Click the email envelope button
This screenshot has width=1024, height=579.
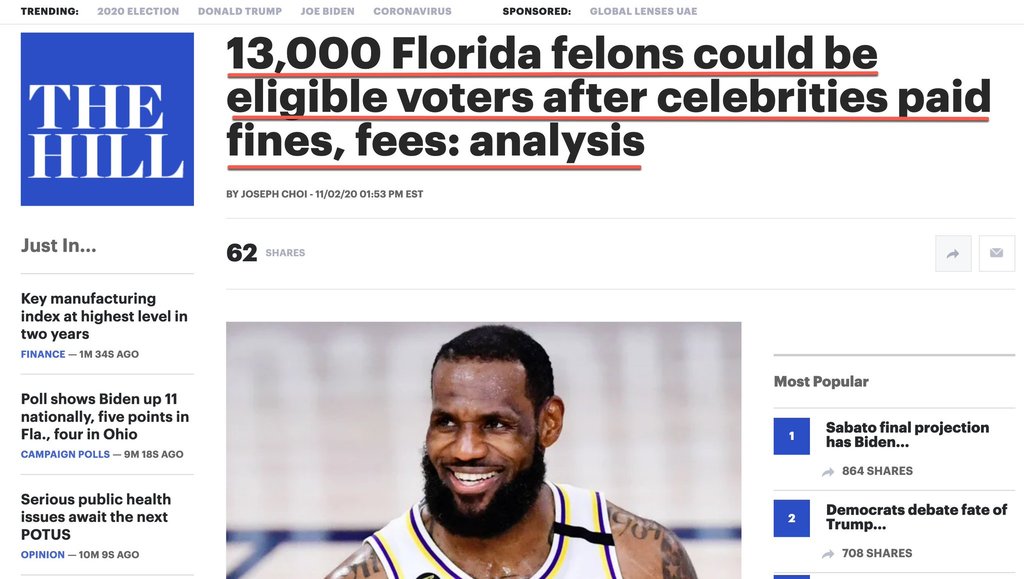pos(997,253)
